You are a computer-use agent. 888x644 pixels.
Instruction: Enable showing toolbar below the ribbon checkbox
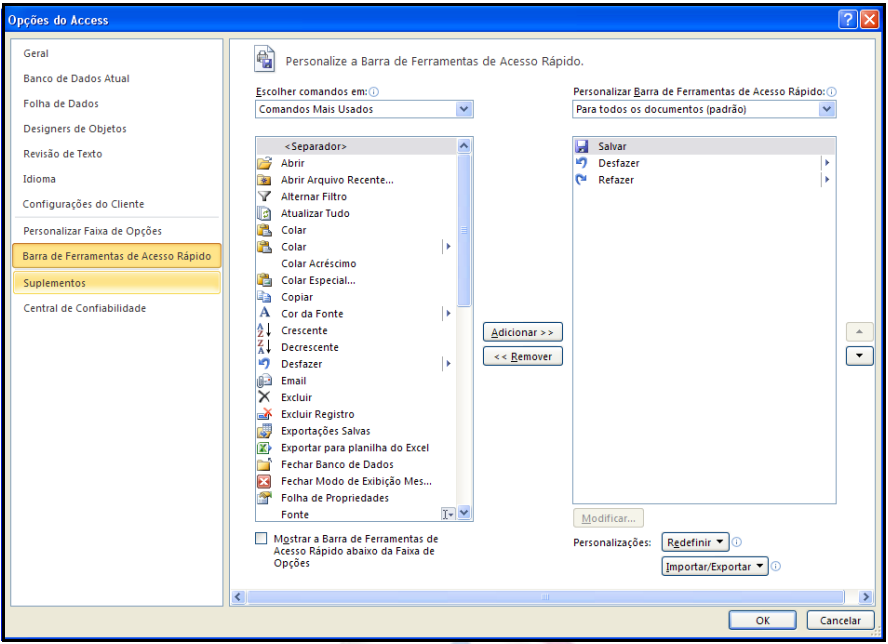point(262,539)
